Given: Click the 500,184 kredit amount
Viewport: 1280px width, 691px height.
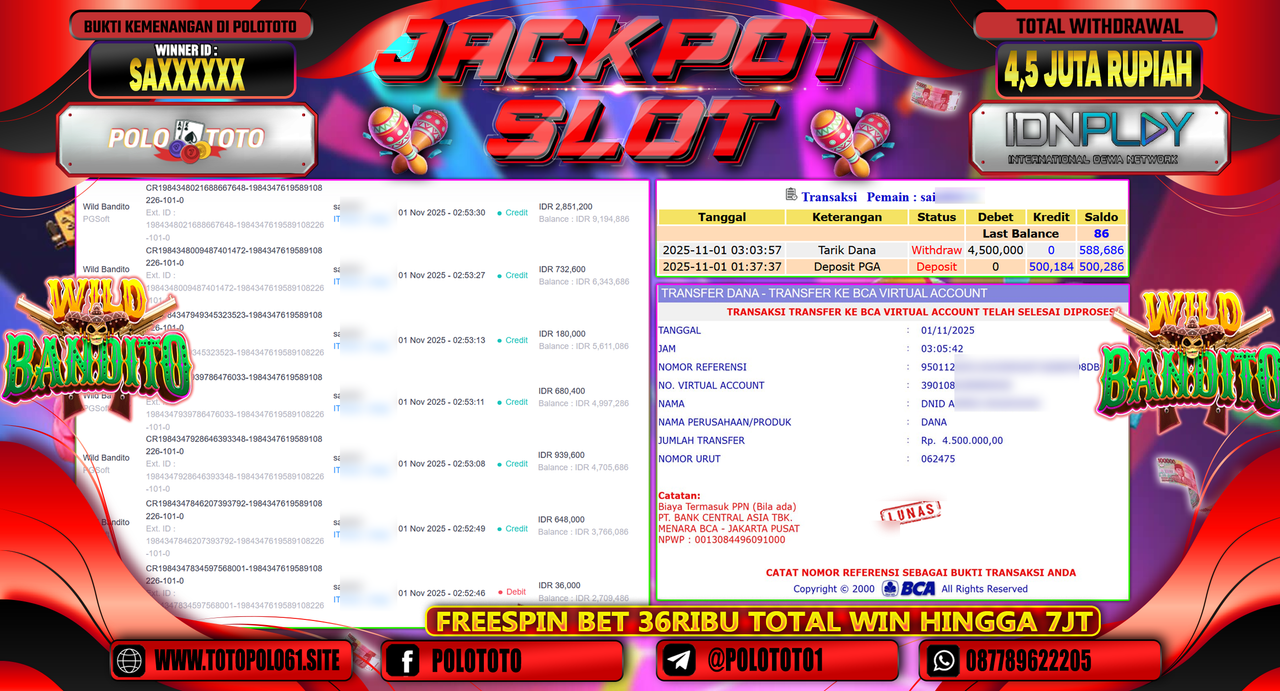Looking at the screenshot, I should click(x=1051, y=267).
